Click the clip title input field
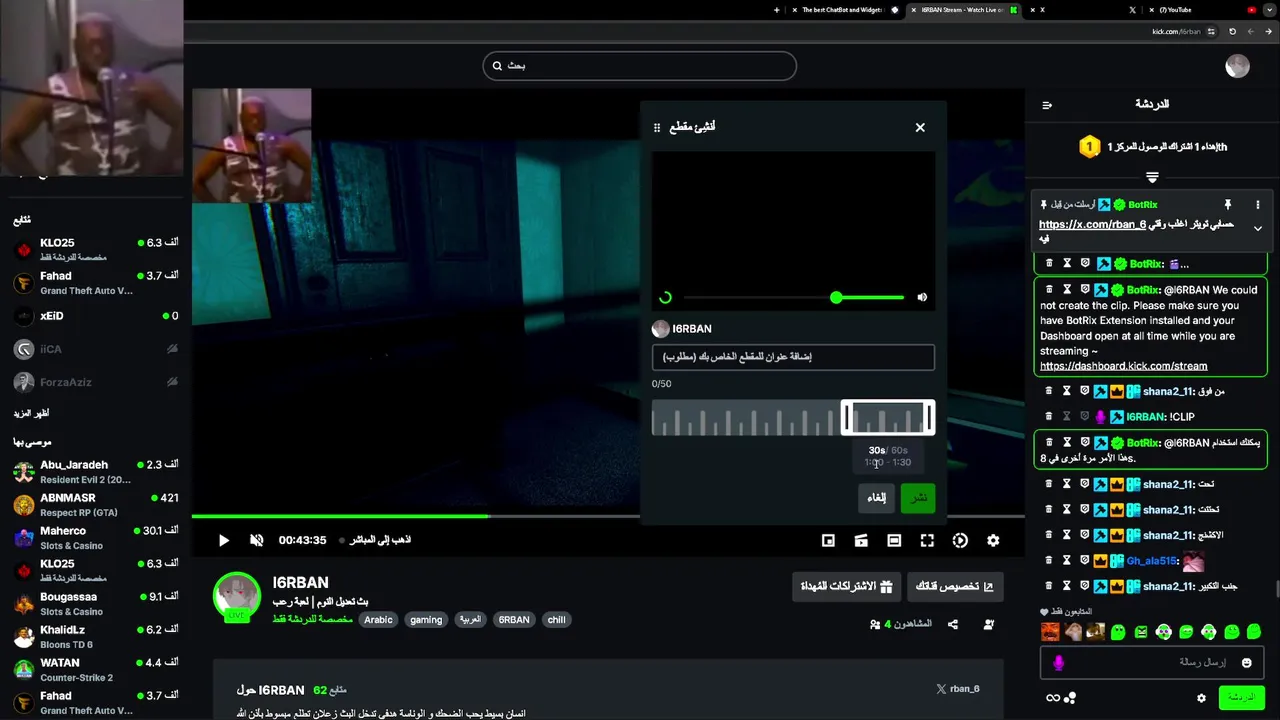1280x720 pixels. pos(793,357)
